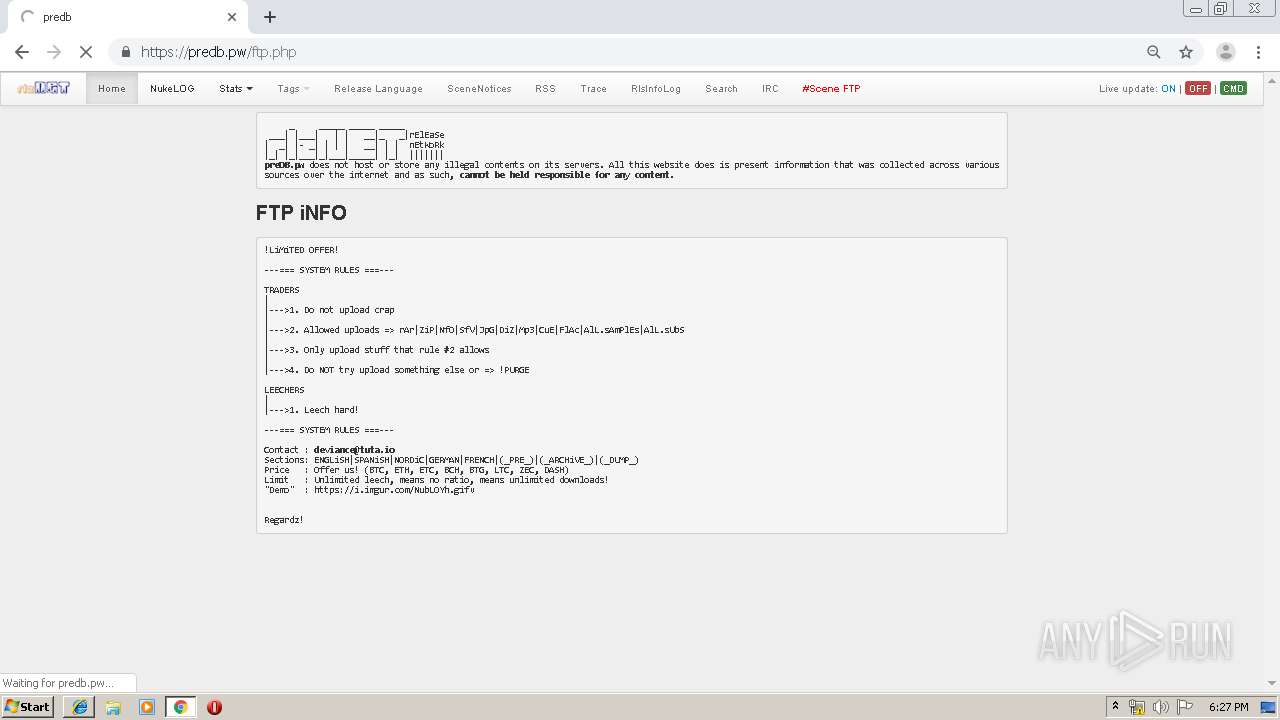Click the "Leech hard!" rule line
Screen dimensions: 1280x720
pyautogui.click(x=331, y=410)
